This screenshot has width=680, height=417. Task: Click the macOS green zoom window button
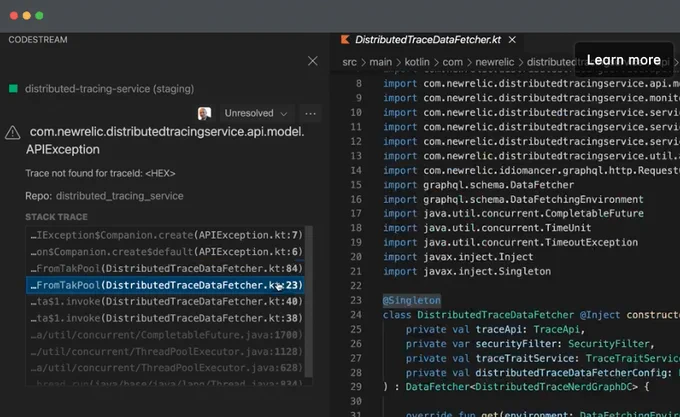click(39, 16)
